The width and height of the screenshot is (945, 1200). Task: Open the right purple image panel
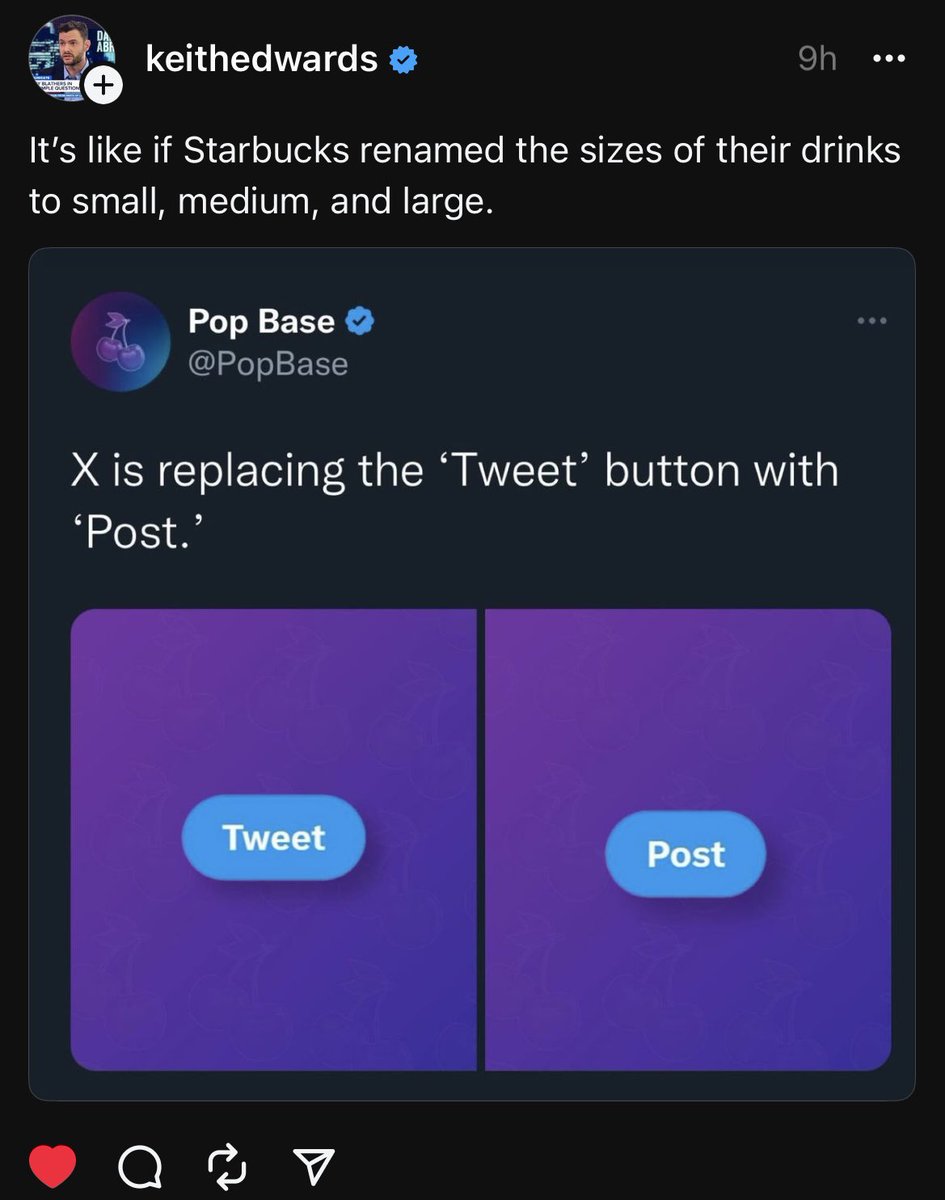pyautogui.click(x=688, y=840)
